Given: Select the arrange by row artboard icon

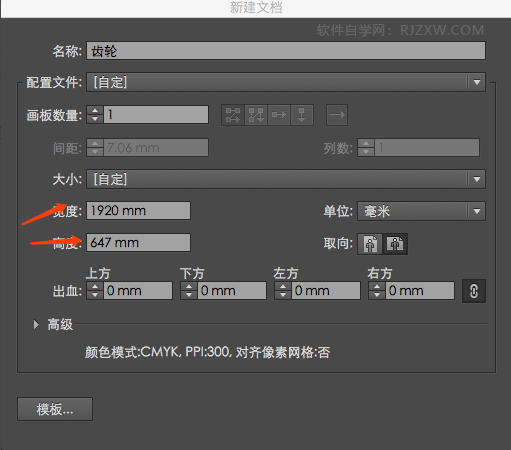Looking at the screenshot, I should [x=279, y=115].
